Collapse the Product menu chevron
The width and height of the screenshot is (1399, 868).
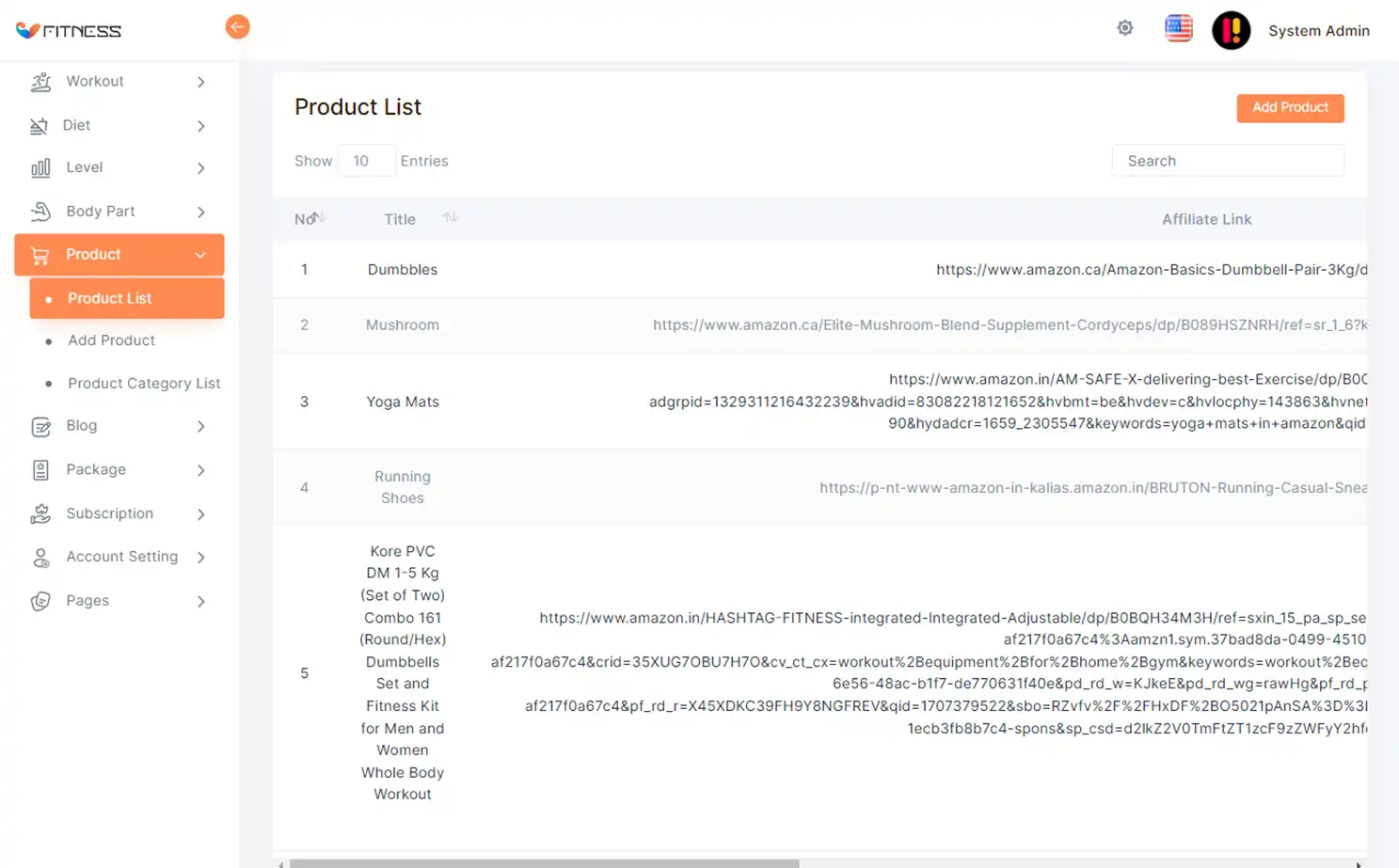coord(199,255)
